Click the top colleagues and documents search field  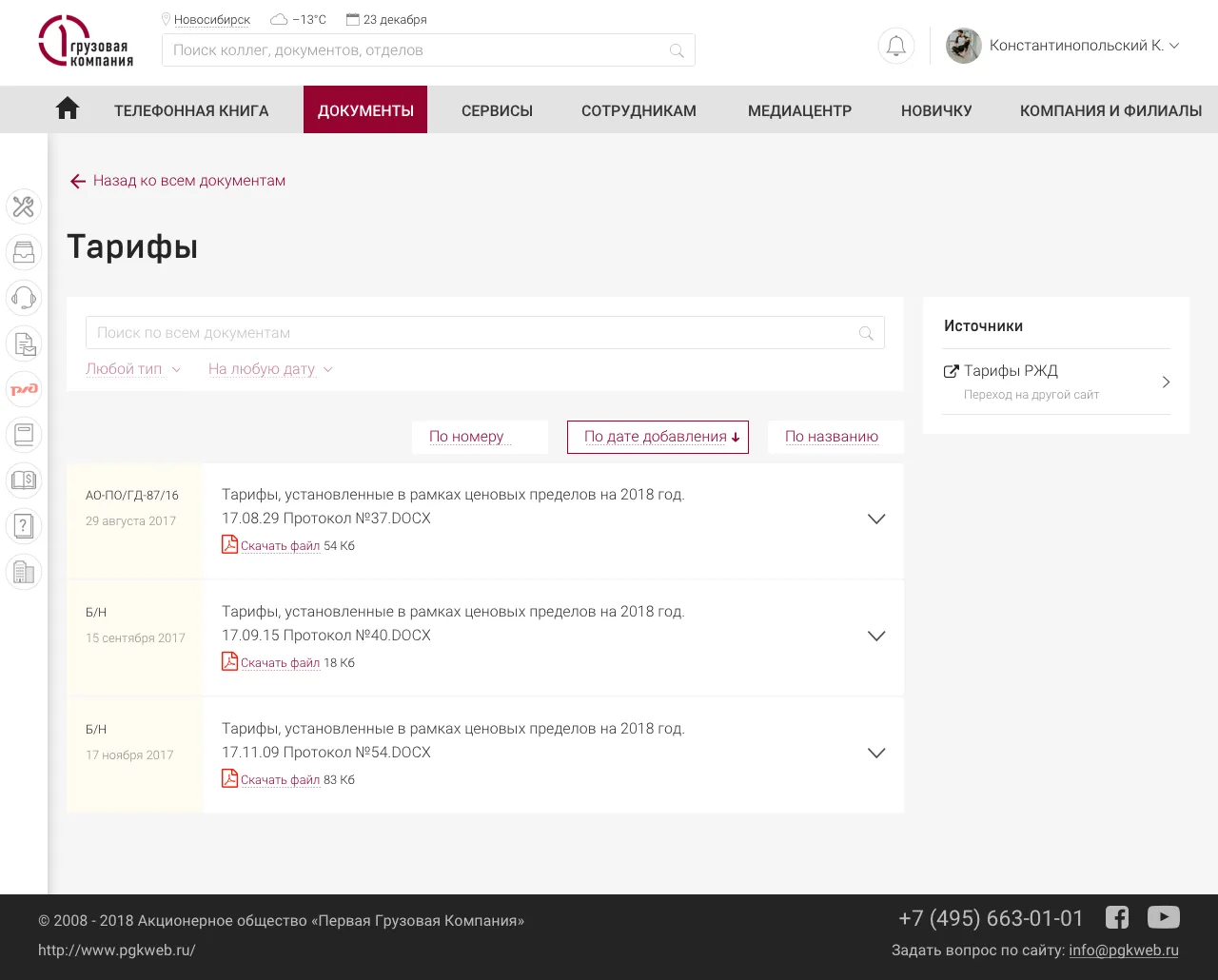(x=428, y=50)
